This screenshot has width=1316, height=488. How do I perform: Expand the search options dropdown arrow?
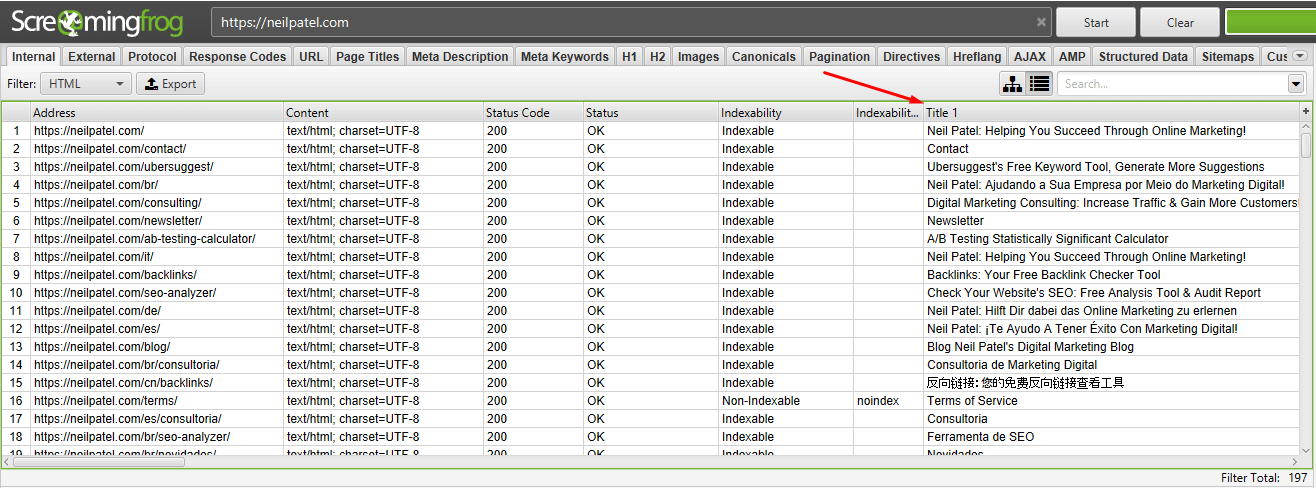pos(1297,84)
